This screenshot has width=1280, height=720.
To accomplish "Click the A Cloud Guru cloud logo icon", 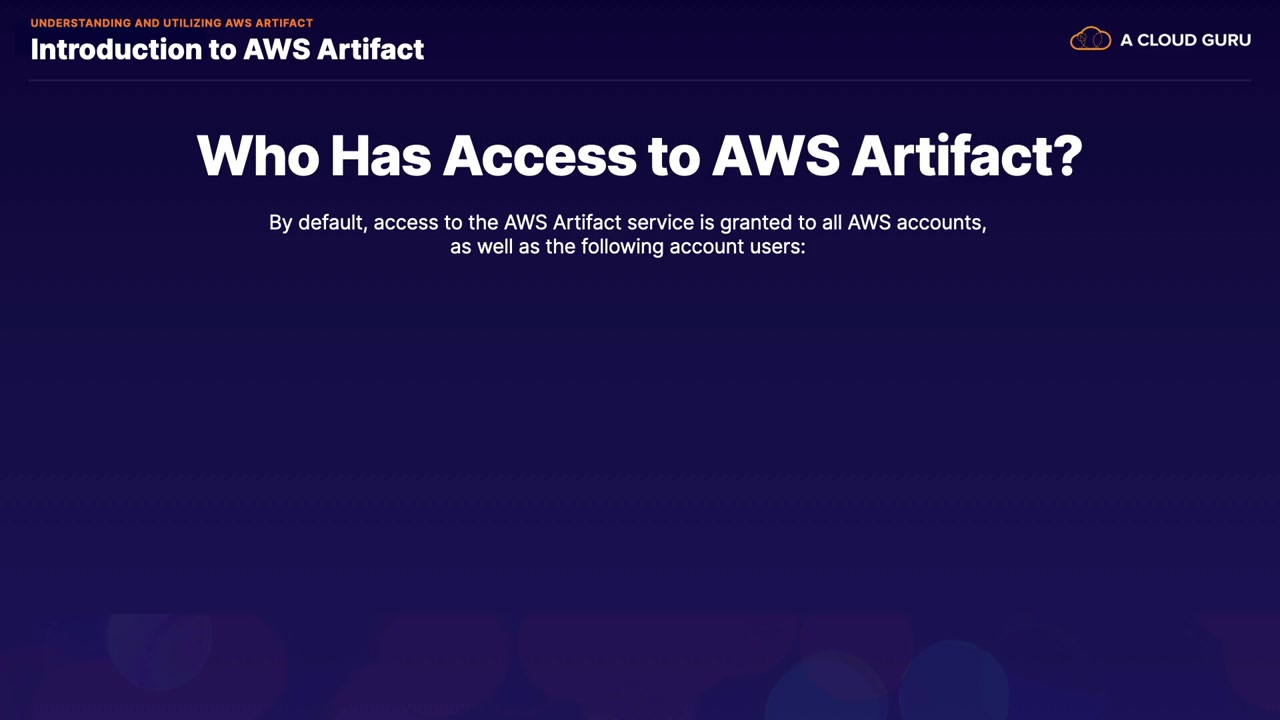I will tap(1090, 39).
